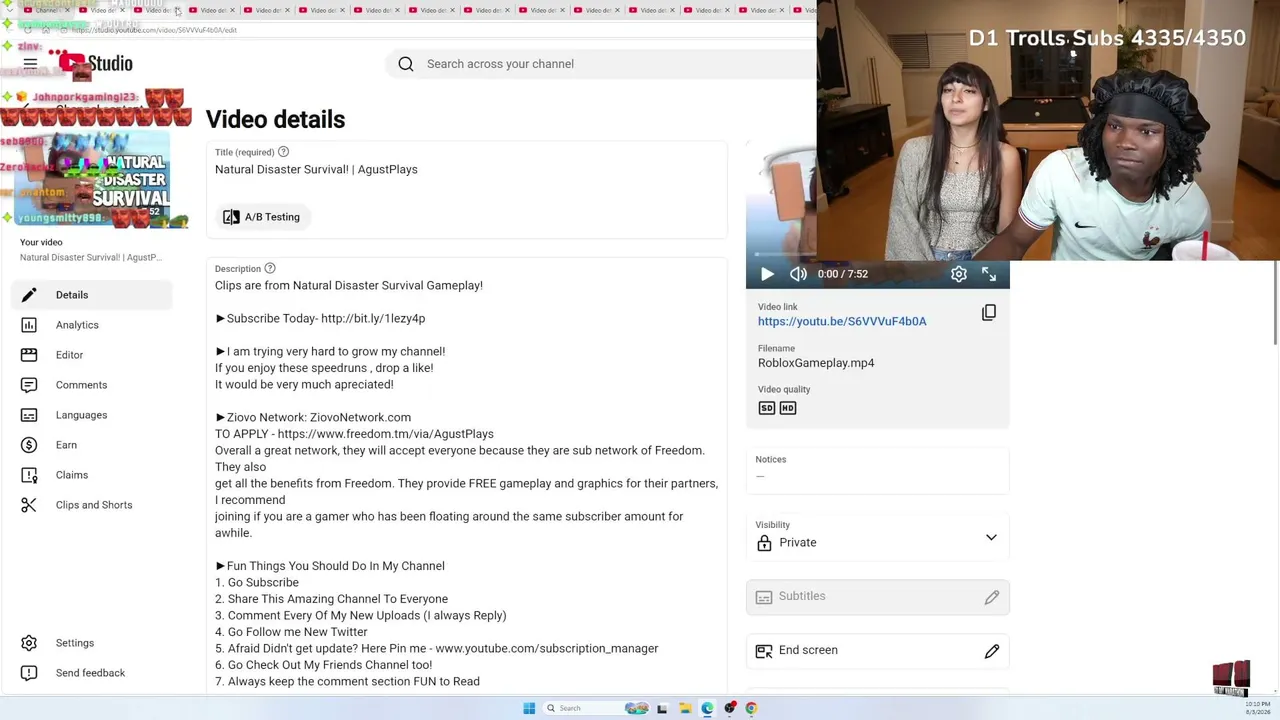Open Microsoft Edge from the taskbar
1280x720 pixels.
[x=707, y=708]
